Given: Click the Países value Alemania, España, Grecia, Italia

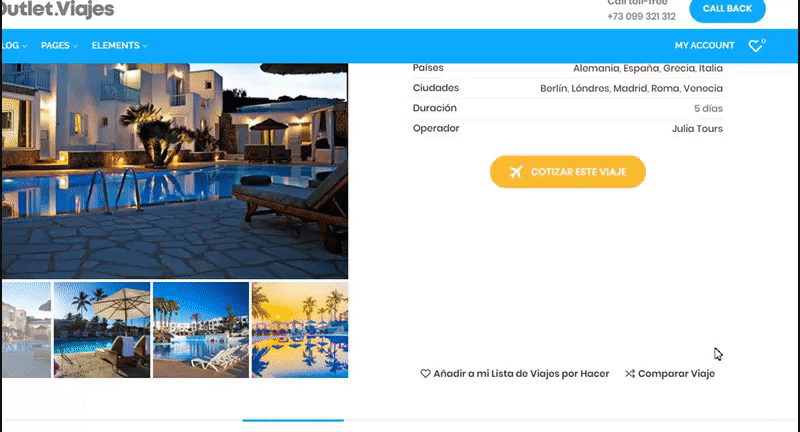Looking at the screenshot, I should click(x=647, y=68).
